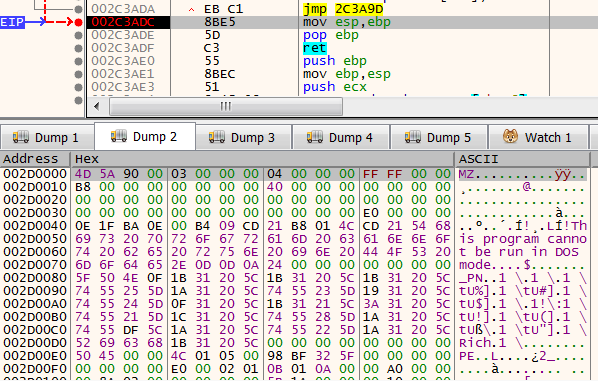This screenshot has width=598, height=381.
Task: Open the Dump 3 tab
Action: click(243, 137)
